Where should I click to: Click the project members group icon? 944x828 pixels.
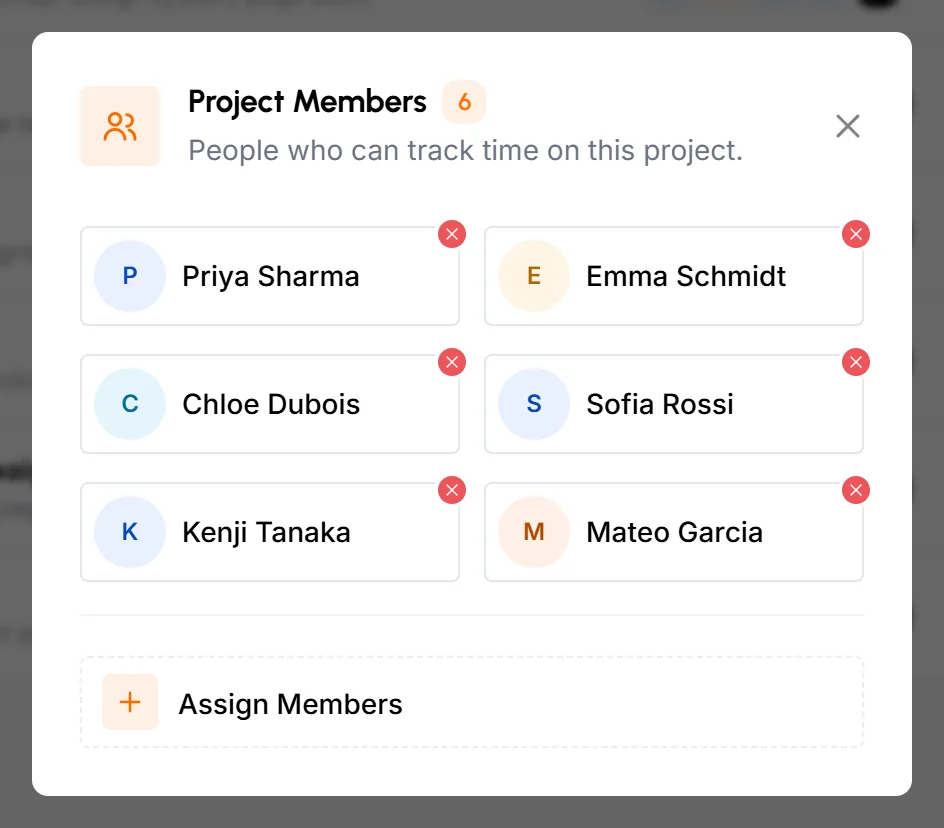120,126
